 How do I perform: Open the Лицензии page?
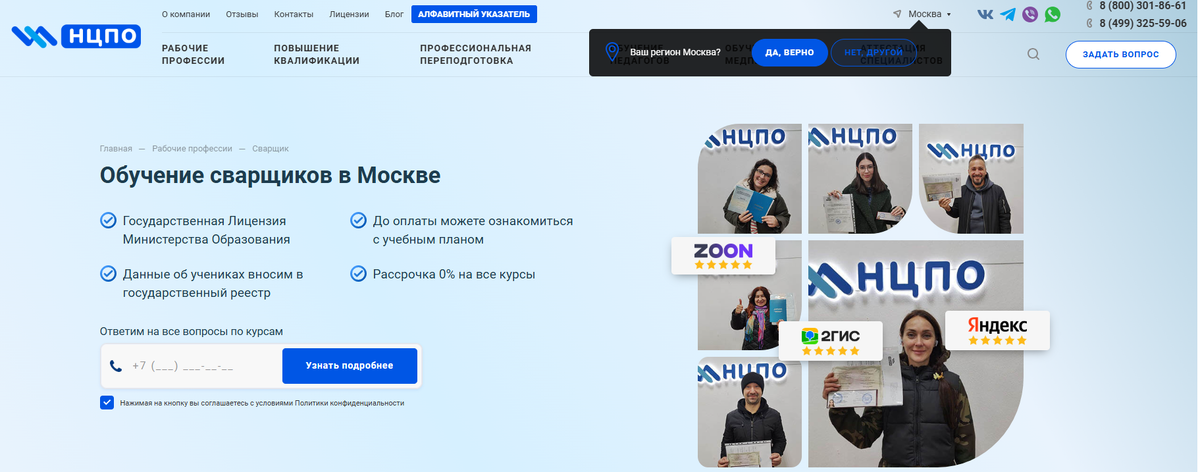pyautogui.click(x=349, y=14)
